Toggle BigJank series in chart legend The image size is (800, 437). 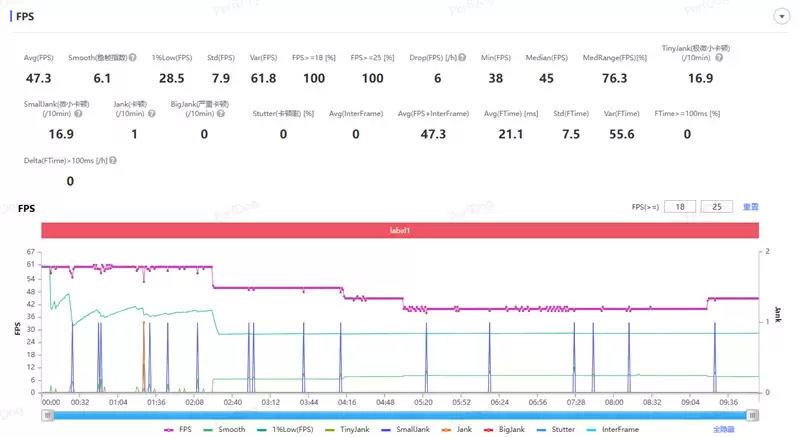click(506, 429)
